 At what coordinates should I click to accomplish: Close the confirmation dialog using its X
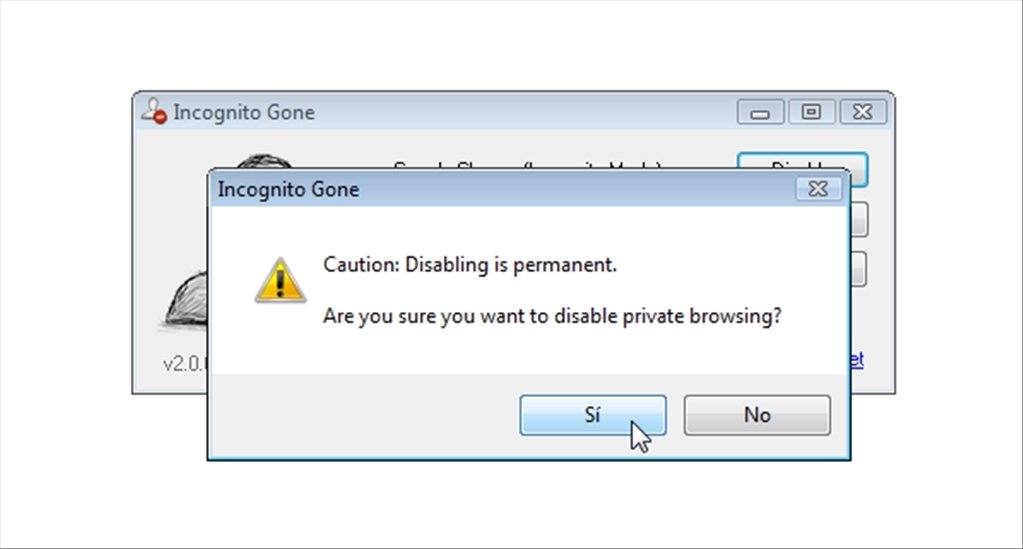tap(818, 189)
